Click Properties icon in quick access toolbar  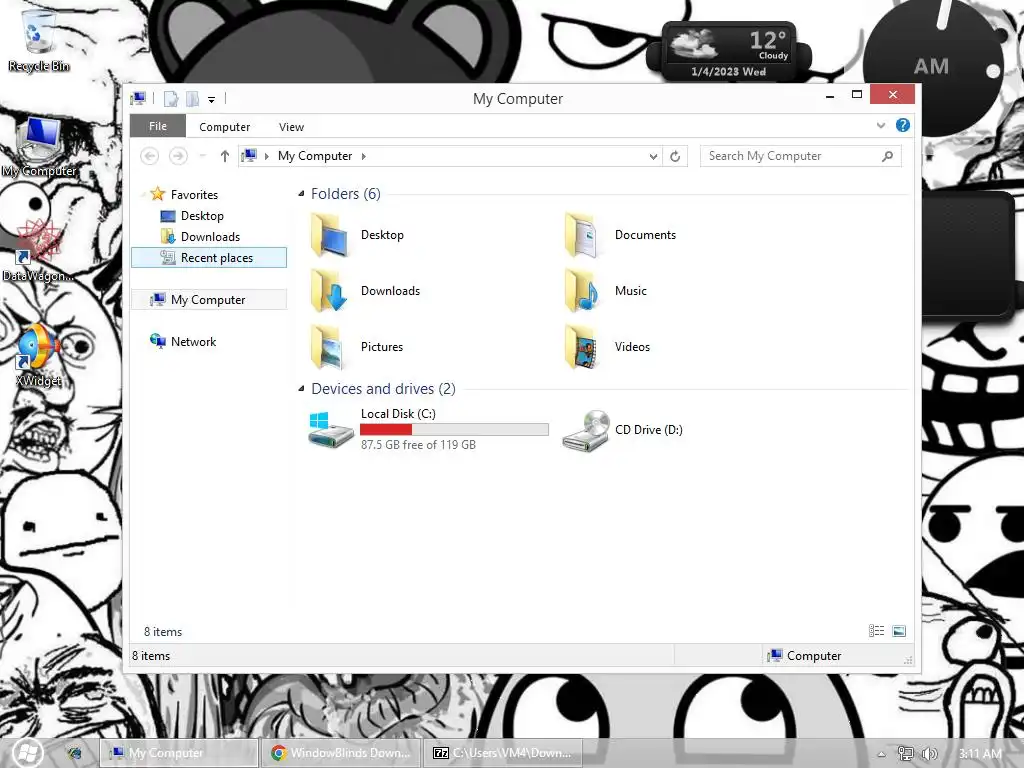(x=171, y=99)
